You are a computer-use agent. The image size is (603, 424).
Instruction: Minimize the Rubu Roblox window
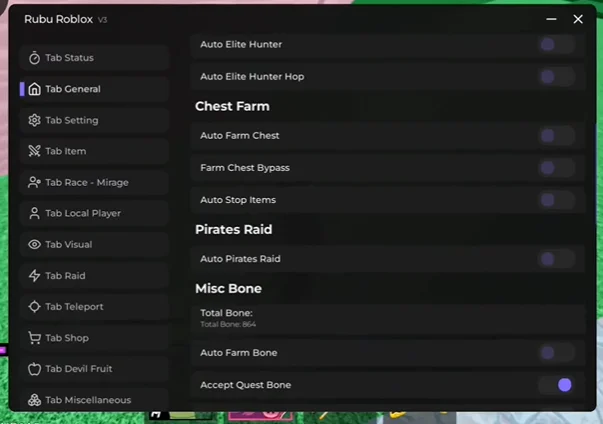pyautogui.click(x=551, y=19)
